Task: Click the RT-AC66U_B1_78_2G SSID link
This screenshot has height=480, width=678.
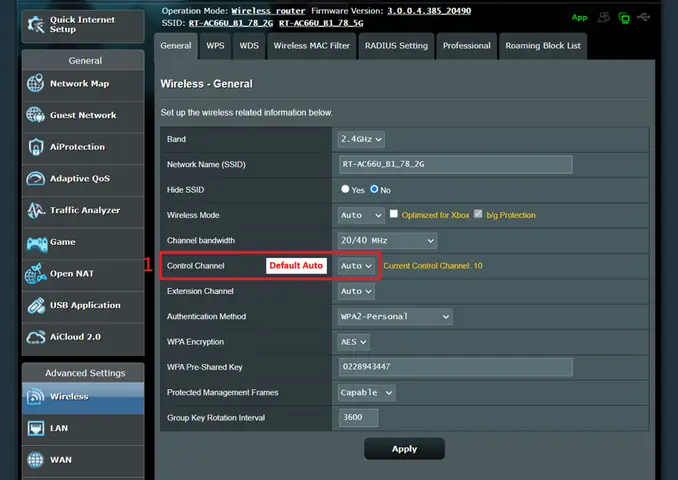Action: pyautogui.click(x=231, y=23)
